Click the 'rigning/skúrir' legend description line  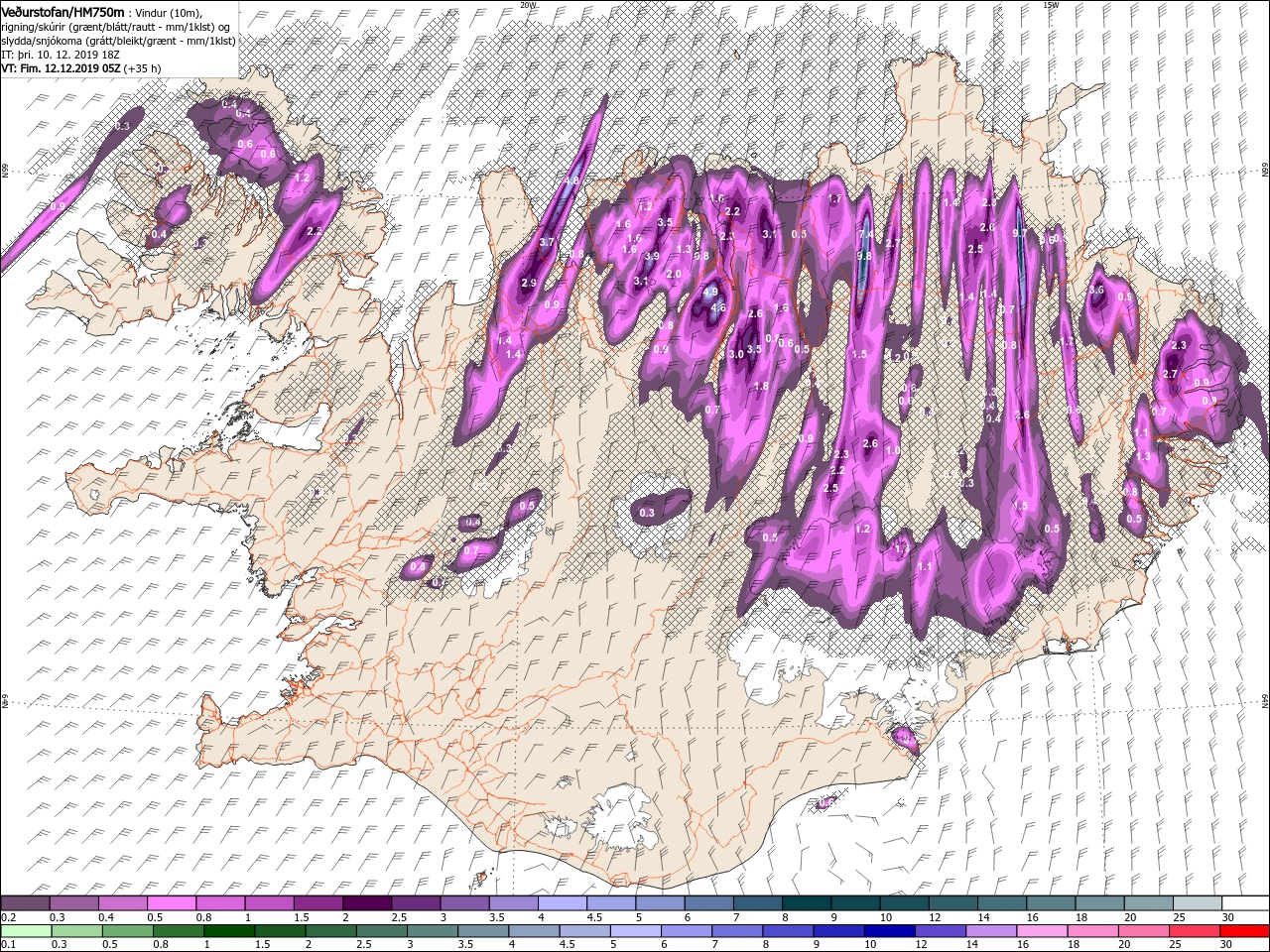coord(116,28)
